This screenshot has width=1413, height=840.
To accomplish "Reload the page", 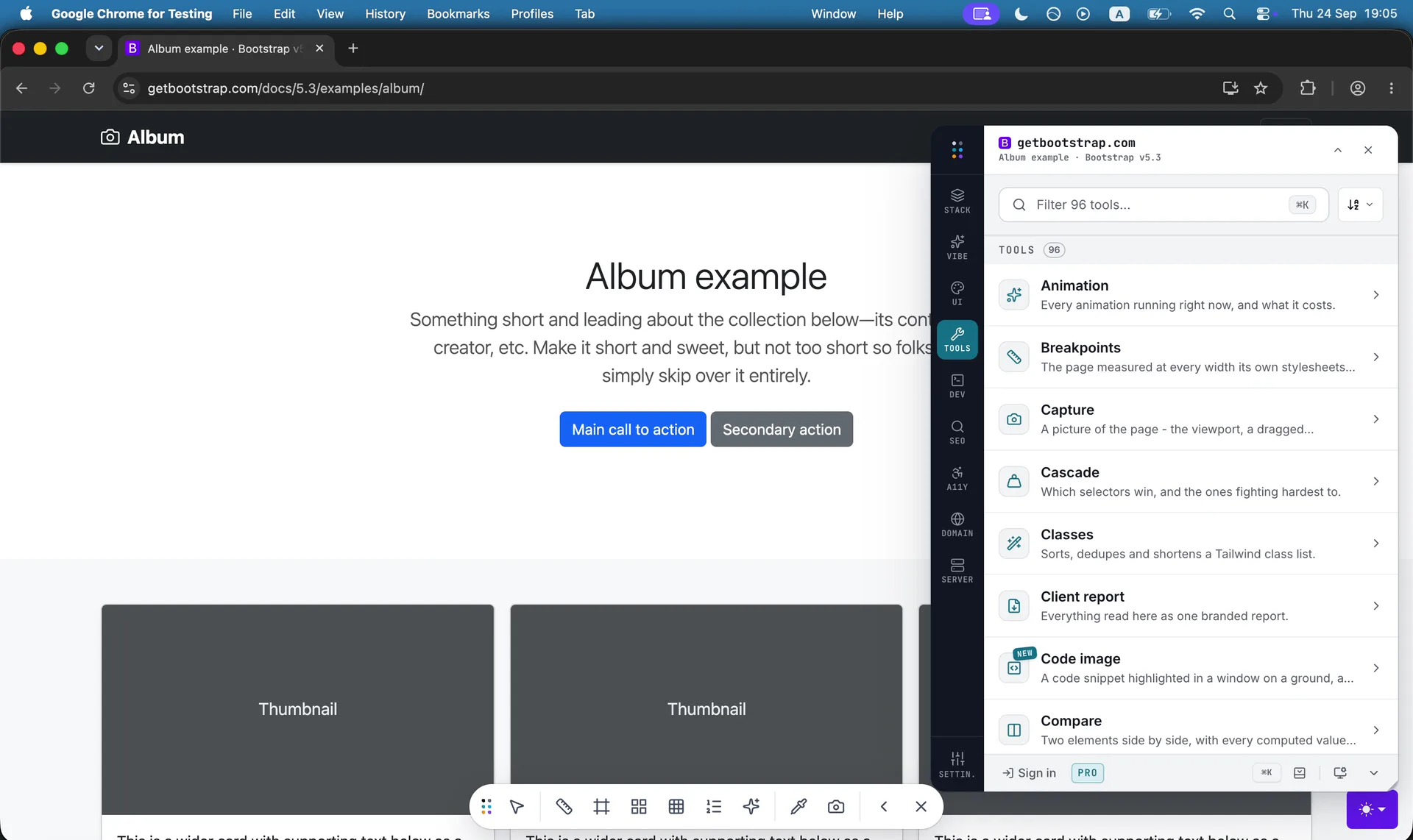I will tap(89, 88).
